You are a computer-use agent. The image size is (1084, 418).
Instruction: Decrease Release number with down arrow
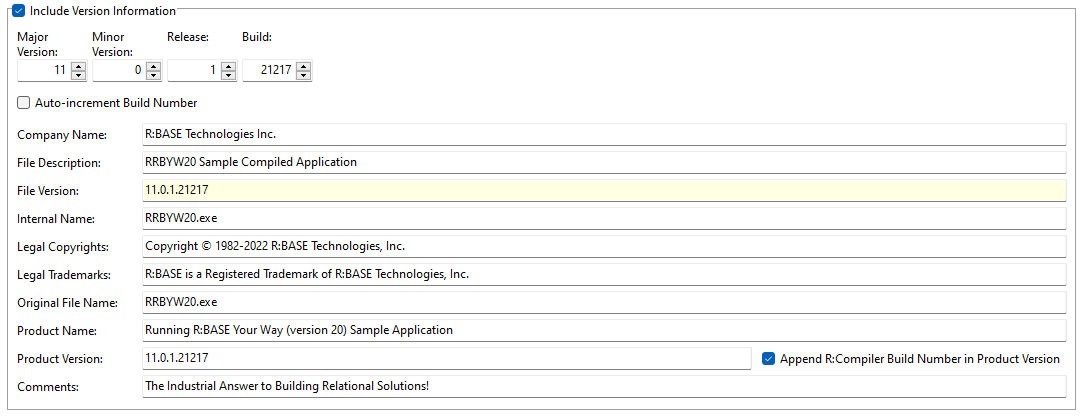click(228, 75)
